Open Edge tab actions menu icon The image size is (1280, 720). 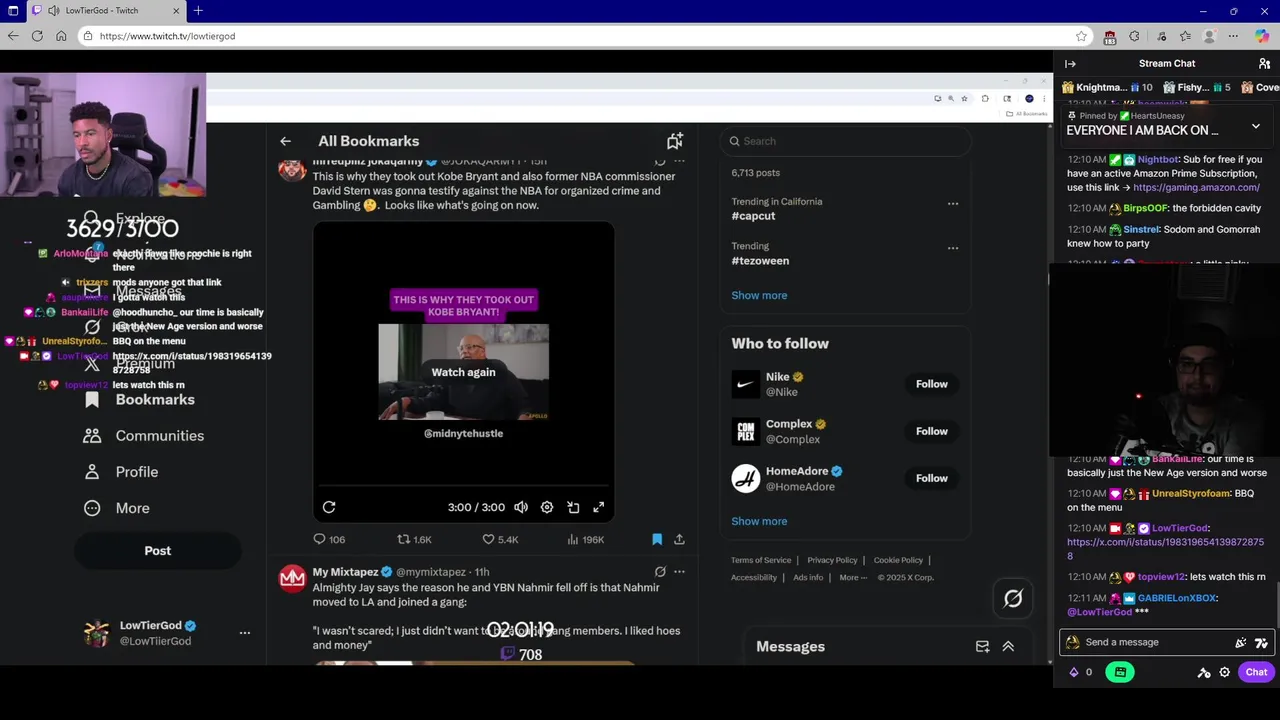click(x=13, y=11)
